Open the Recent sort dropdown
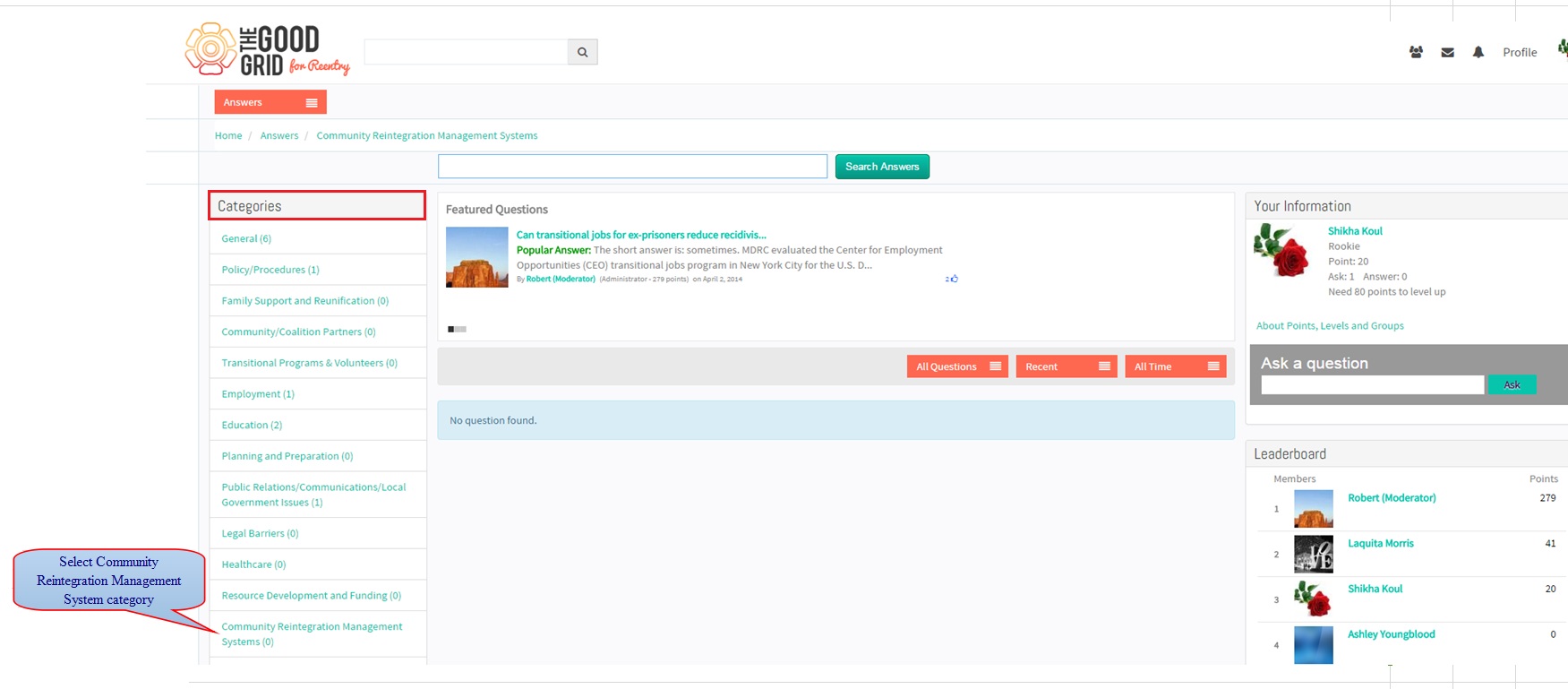 click(x=1067, y=366)
